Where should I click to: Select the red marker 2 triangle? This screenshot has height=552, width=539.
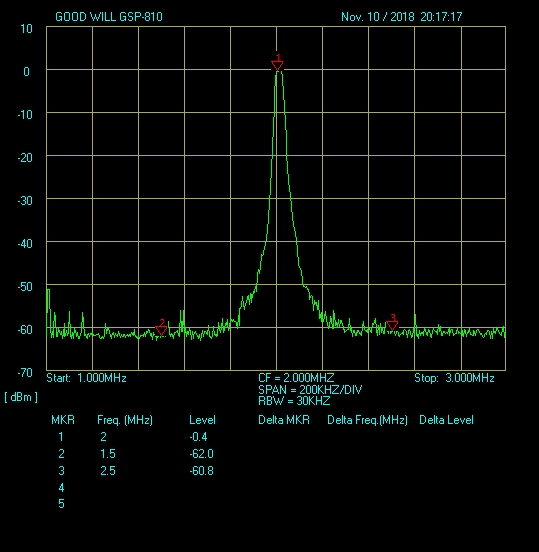[x=161, y=331]
